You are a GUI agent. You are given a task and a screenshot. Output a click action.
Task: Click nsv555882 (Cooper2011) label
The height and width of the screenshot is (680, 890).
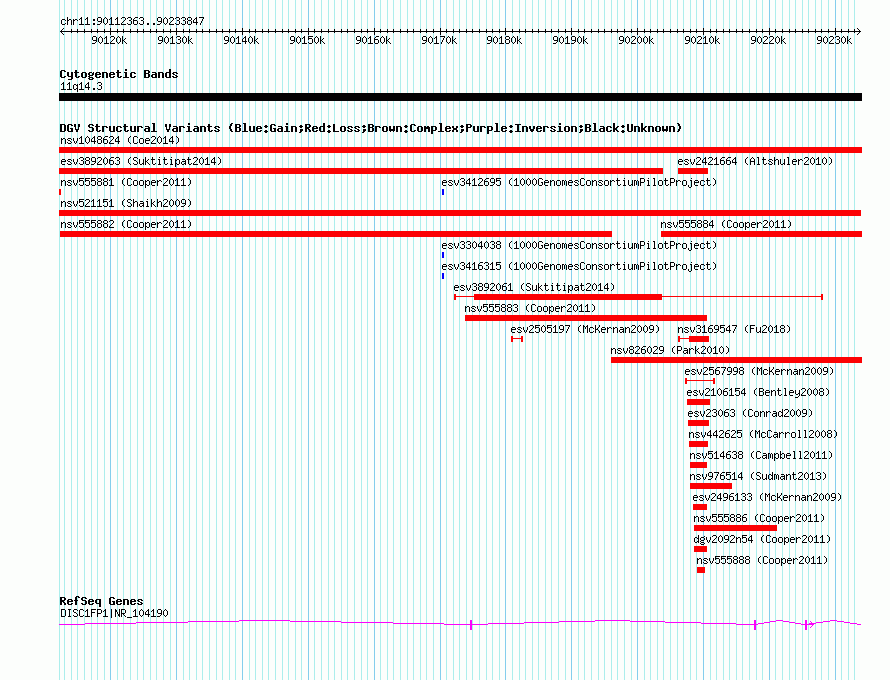[126, 224]
